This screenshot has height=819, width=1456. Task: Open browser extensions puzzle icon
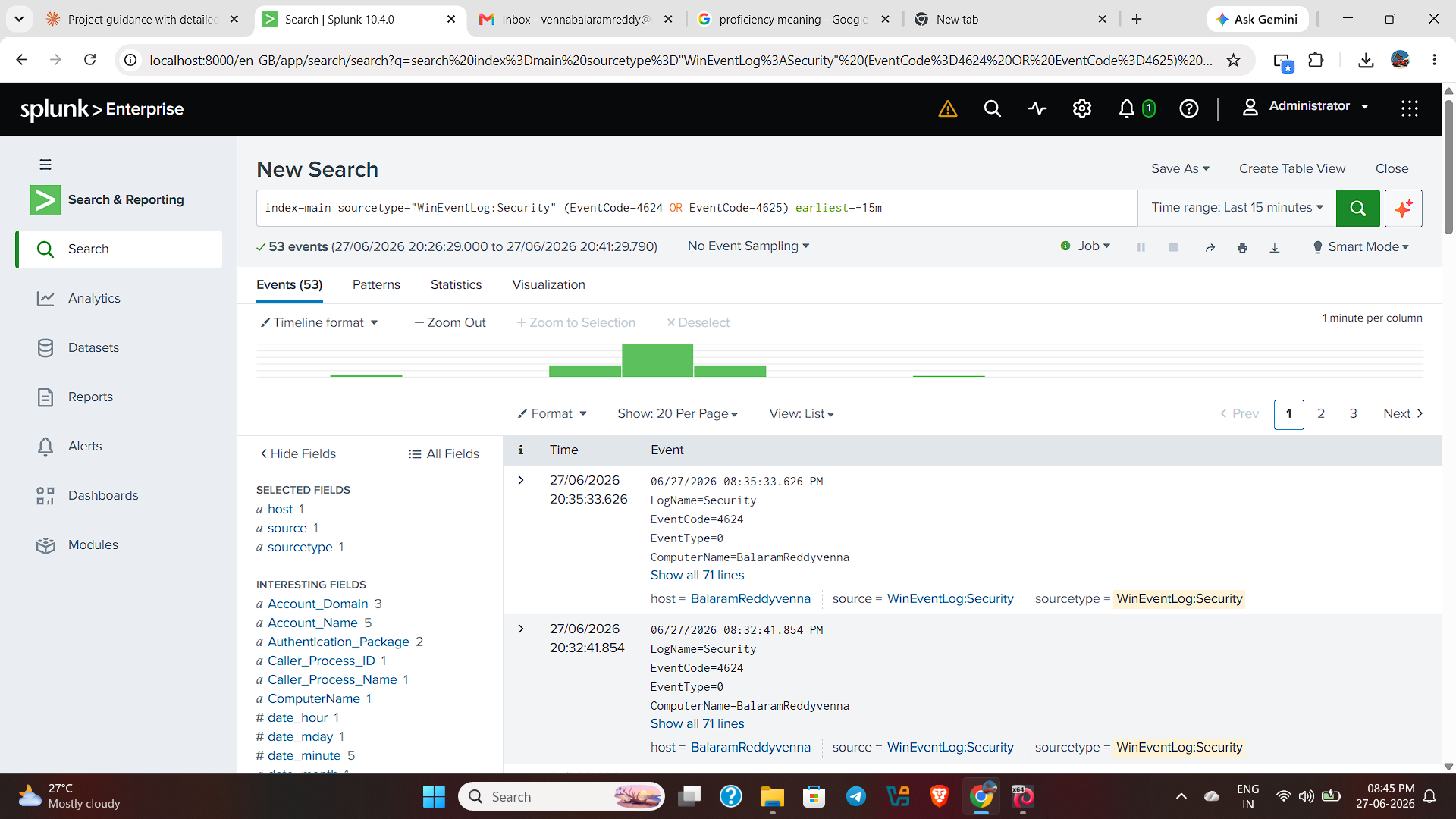(1316, 60)
